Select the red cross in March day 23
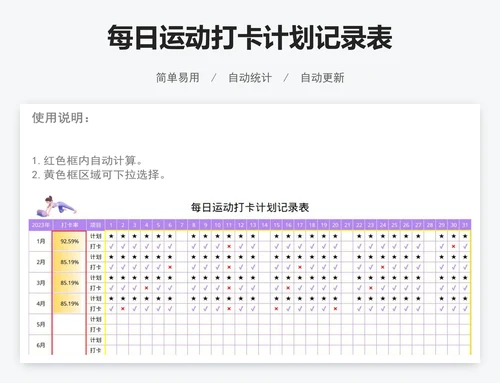The width and height of the screenshot is (500, 383). 371,288
